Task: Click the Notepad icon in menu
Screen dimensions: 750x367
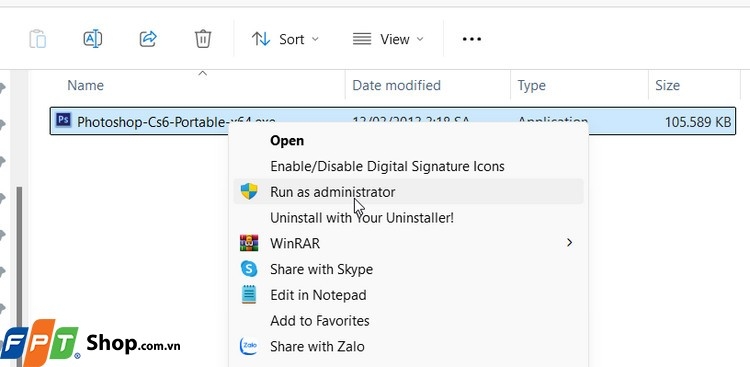Action: [249, 295]
